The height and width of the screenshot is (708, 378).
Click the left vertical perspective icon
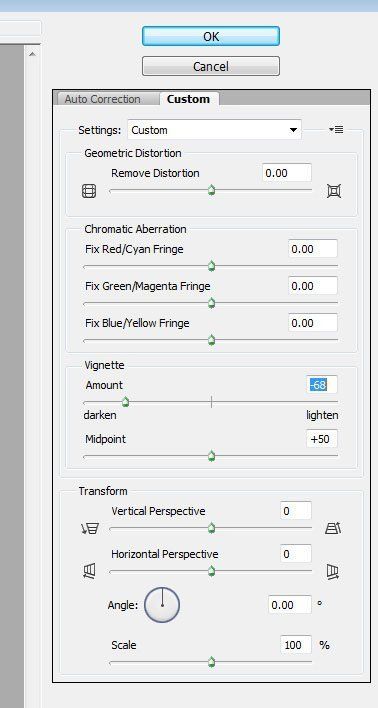point(90,528)
